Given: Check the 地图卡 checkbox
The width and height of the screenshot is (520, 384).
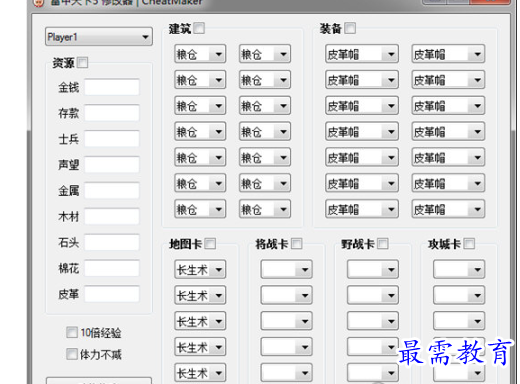Looking at the screenshot, I should 210,244.
